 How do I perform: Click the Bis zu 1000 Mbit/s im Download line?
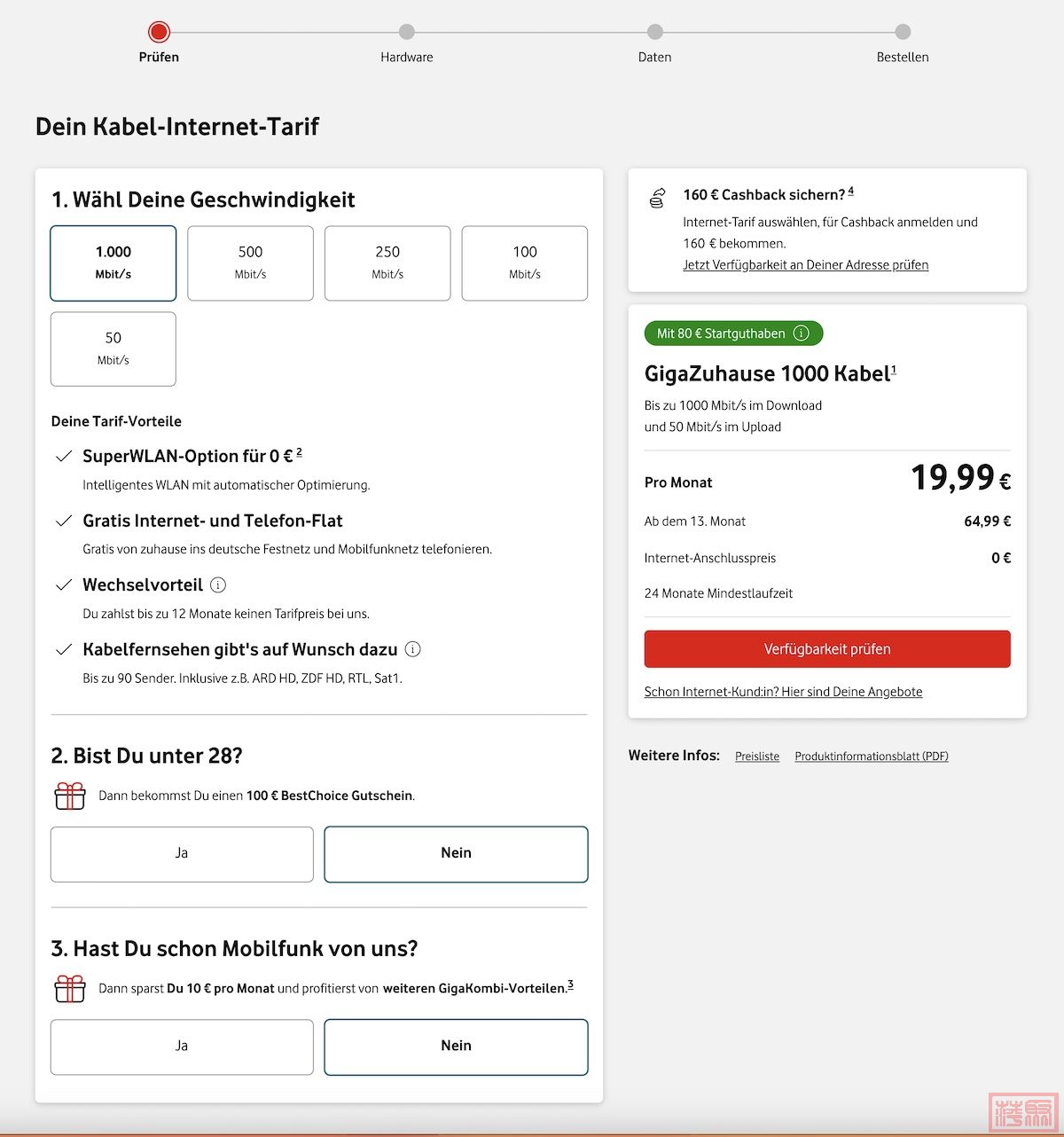(733, 405)
